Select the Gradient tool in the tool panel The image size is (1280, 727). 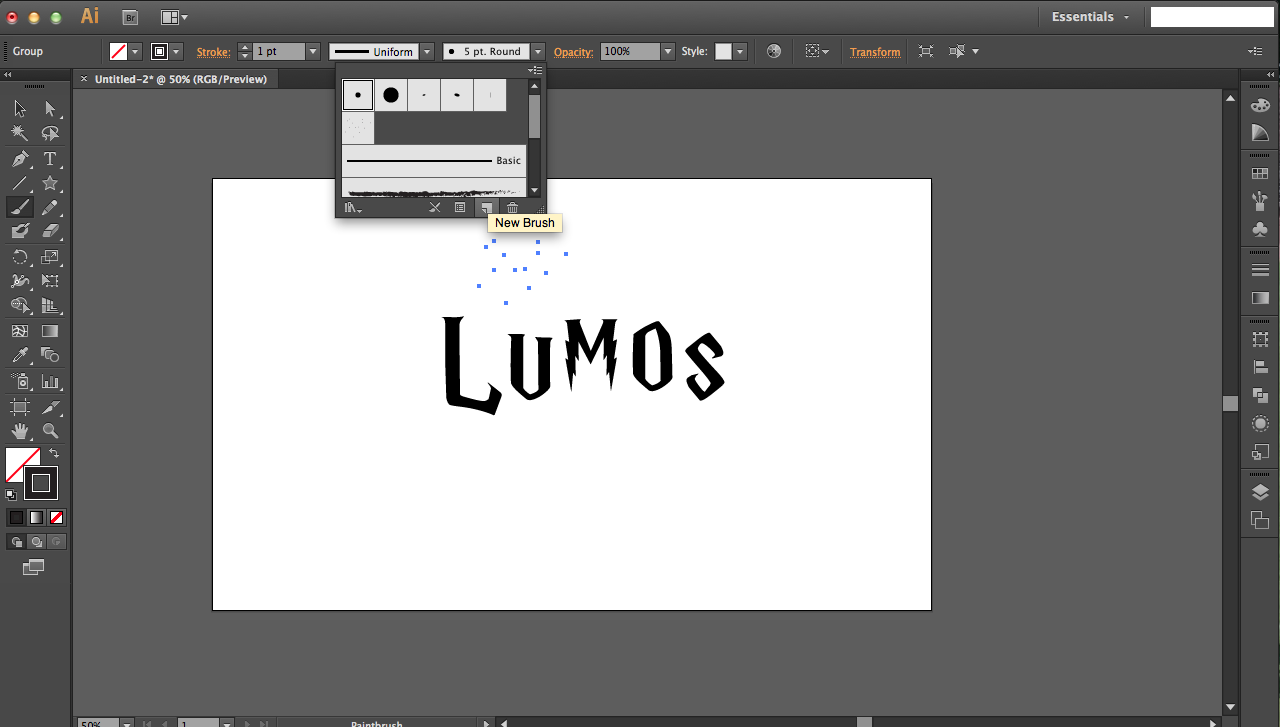pos(50,331)
